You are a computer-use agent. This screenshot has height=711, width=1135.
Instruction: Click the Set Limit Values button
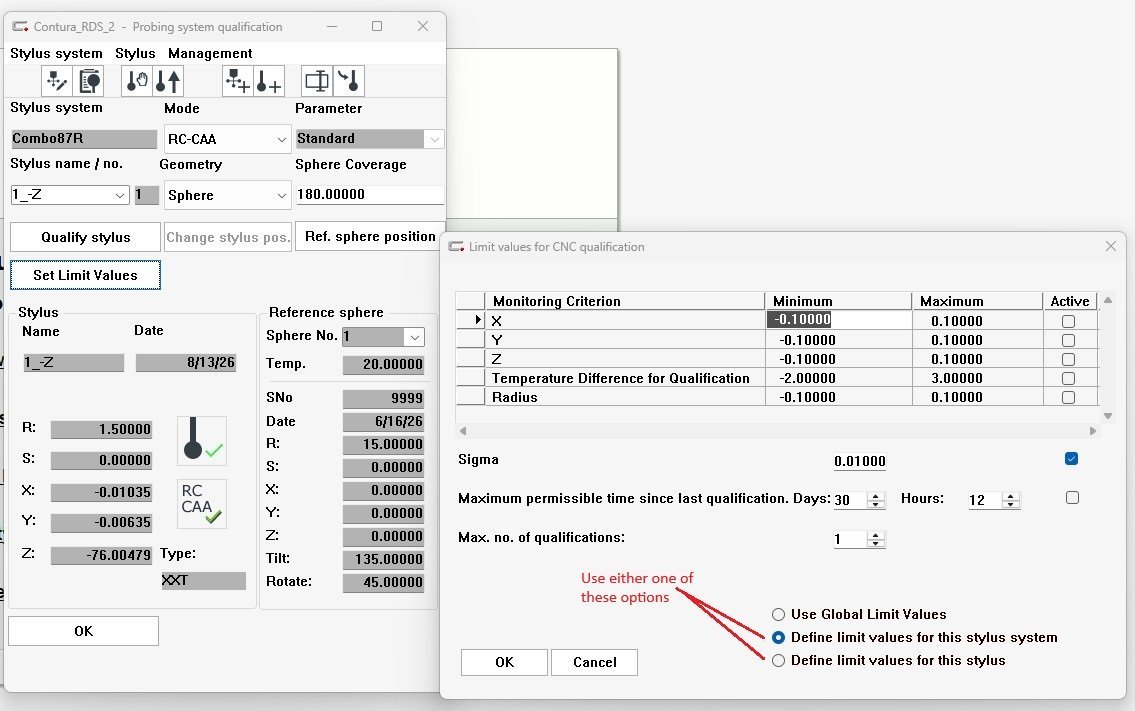pyautogui.click(x=85, y=275)
